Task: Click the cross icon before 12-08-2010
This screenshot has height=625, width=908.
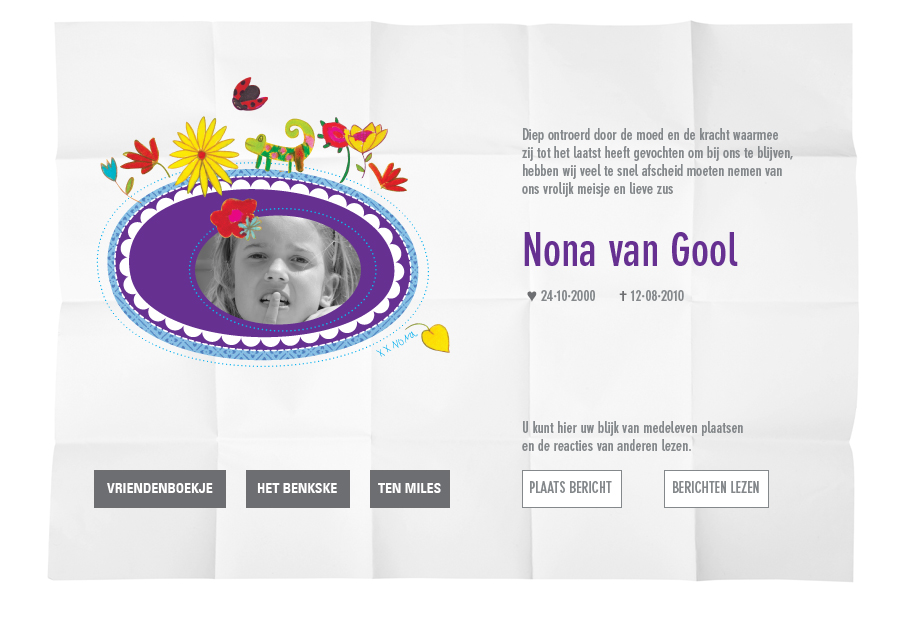Action: pos(623,296)
